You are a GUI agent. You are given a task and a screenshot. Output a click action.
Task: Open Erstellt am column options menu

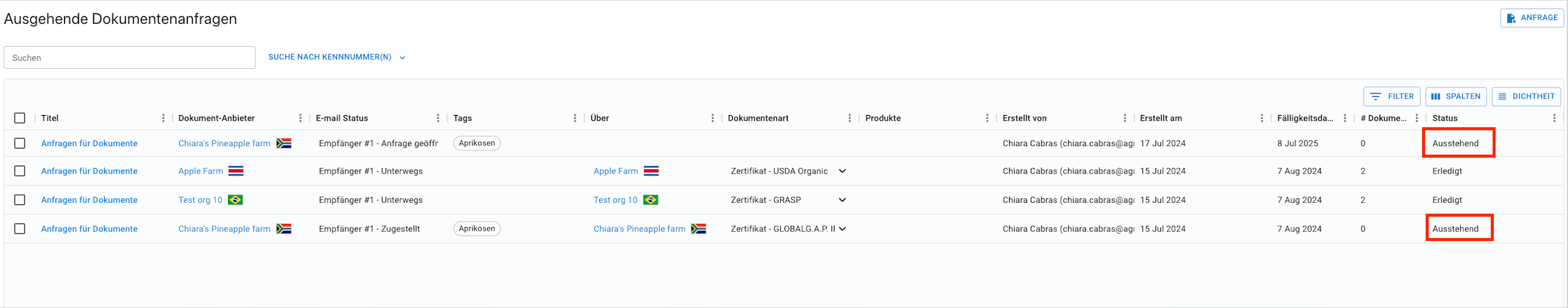coord(1262,118)
